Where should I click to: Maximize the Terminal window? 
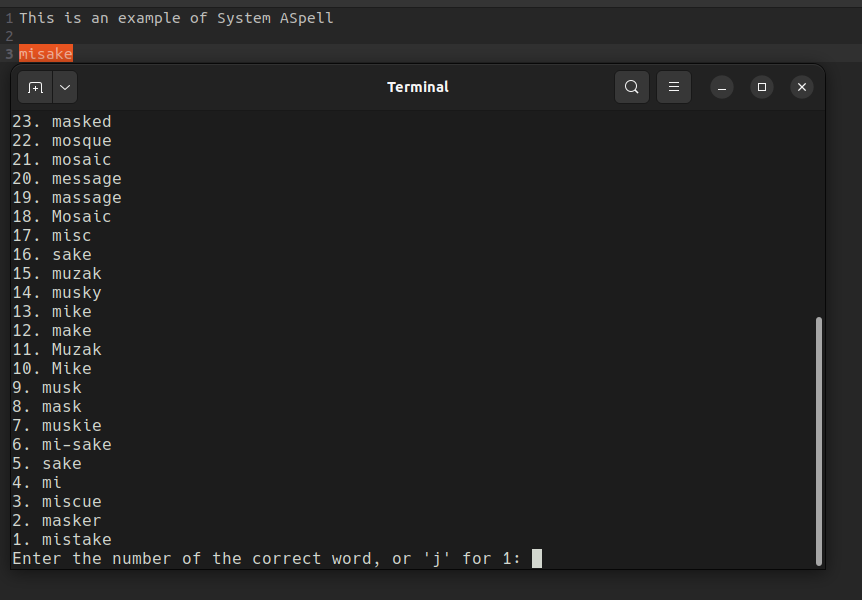[x=762, y=87]
